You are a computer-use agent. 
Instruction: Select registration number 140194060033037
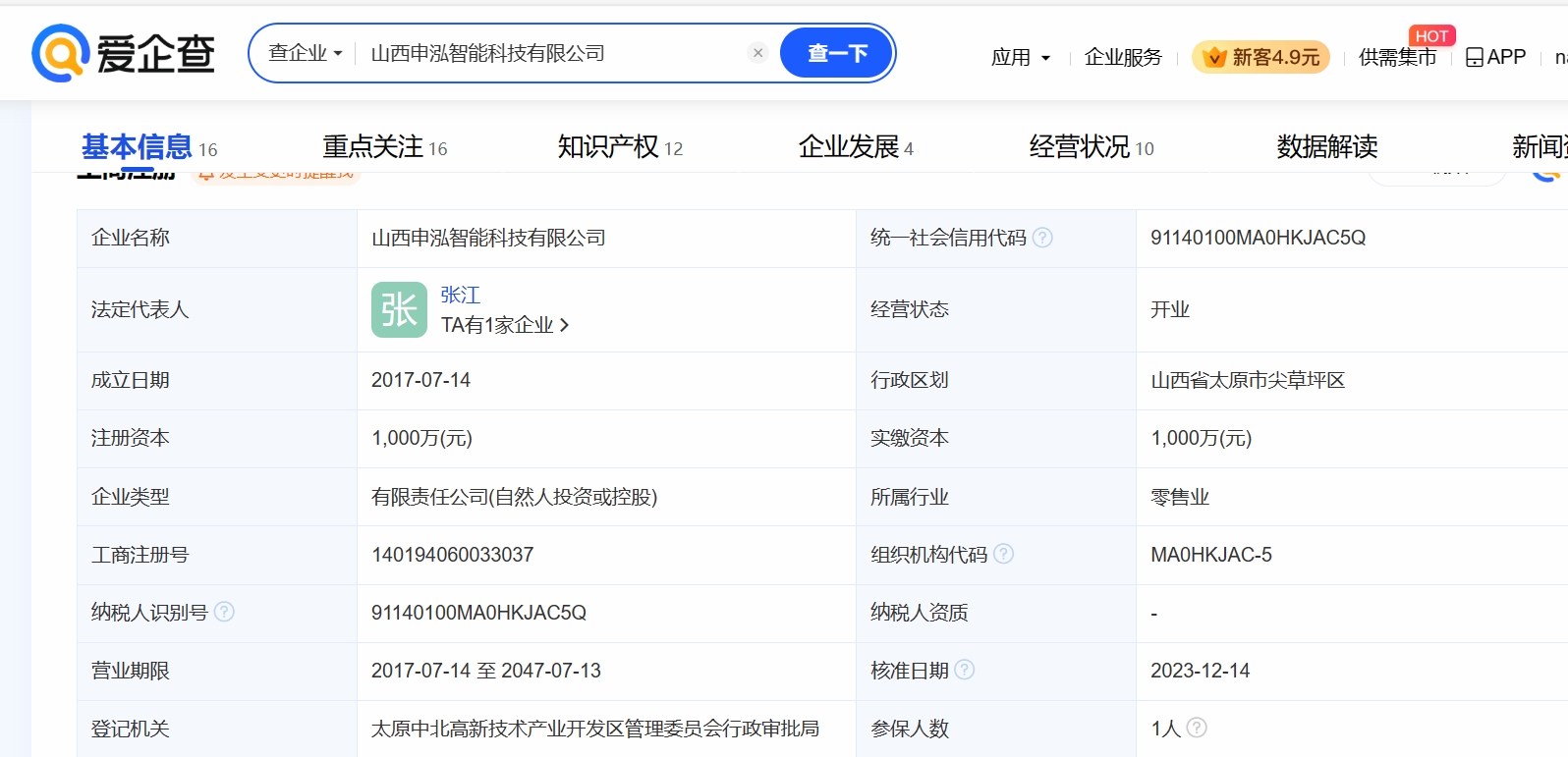point(452,555)
